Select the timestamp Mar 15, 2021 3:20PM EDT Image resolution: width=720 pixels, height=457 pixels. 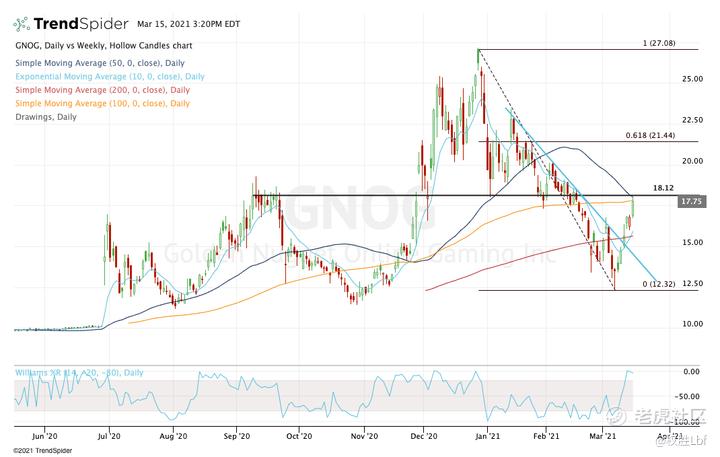coord(188,24)
